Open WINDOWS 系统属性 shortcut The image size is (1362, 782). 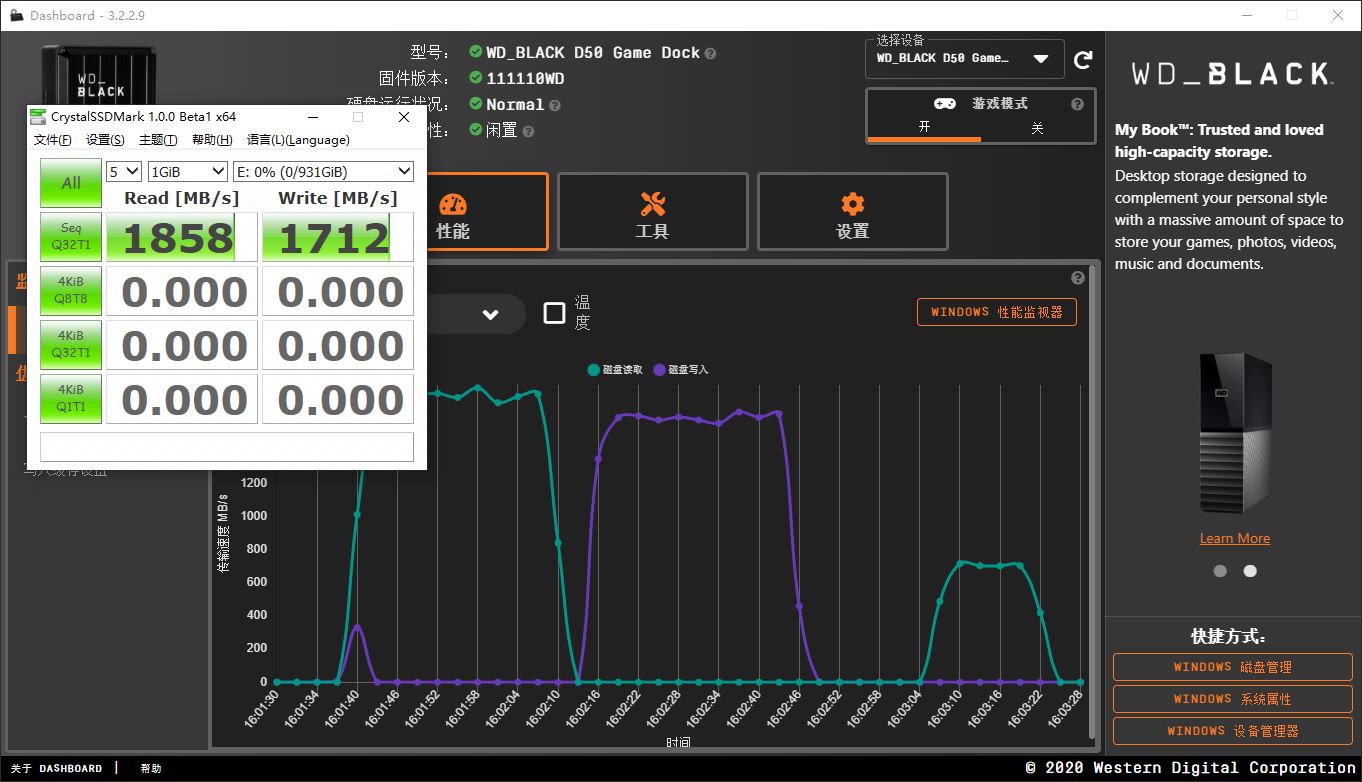click(1232, 699)
